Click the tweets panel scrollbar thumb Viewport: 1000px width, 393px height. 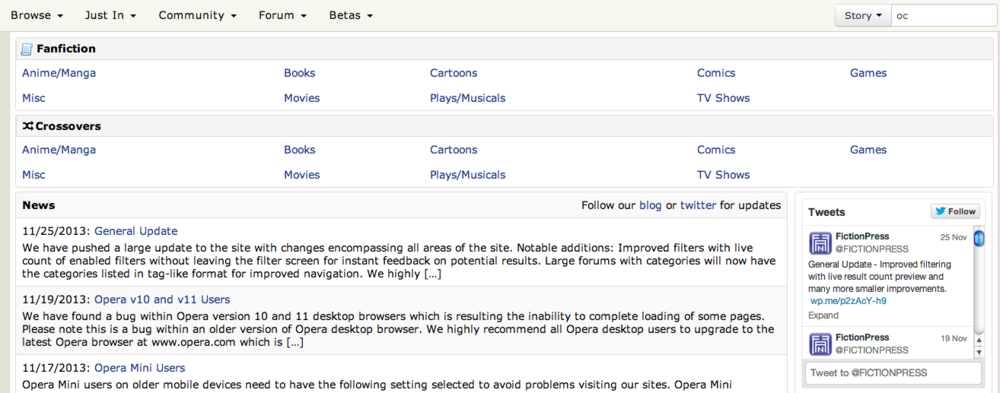(978, 238)
